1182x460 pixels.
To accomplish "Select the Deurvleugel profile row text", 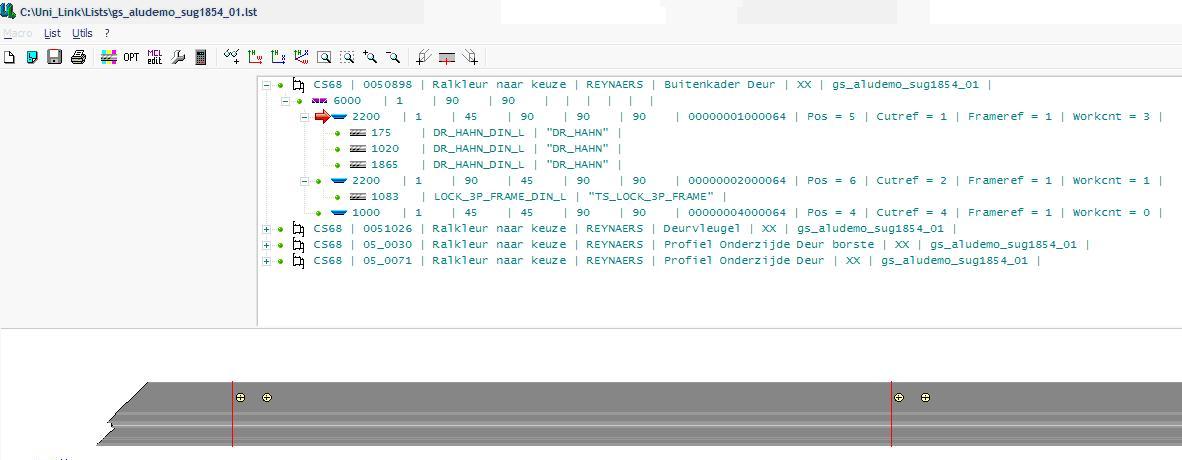I will click(x=635, y=228).
